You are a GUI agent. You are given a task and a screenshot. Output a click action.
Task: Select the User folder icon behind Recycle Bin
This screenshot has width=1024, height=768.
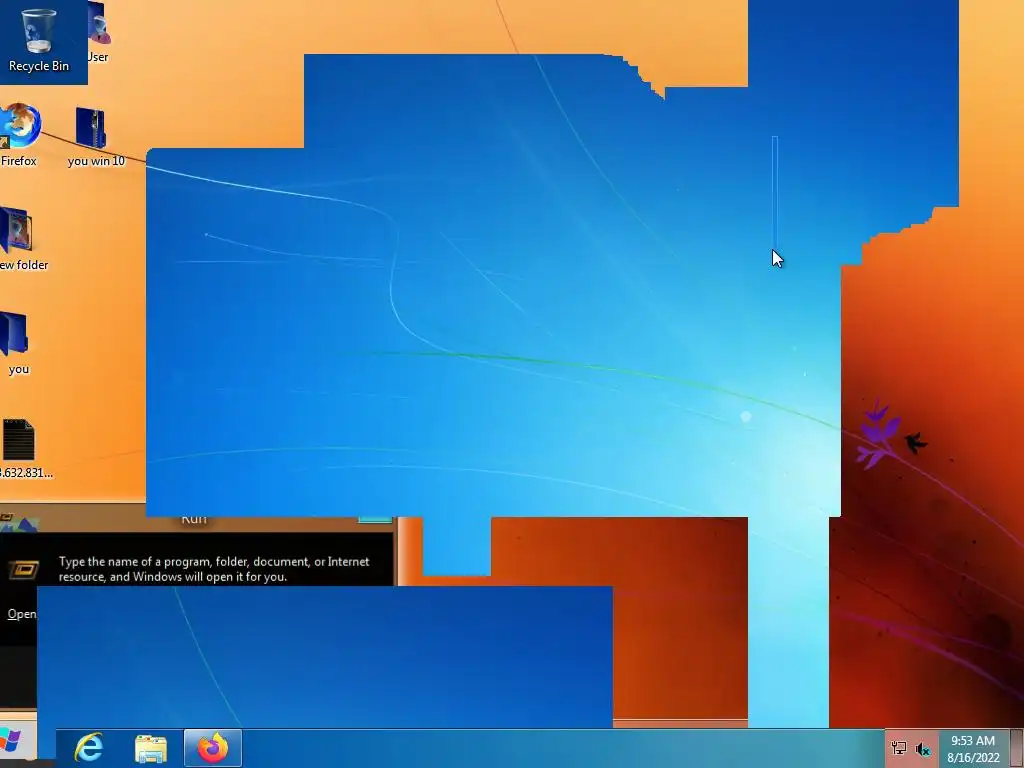[98, 33]
